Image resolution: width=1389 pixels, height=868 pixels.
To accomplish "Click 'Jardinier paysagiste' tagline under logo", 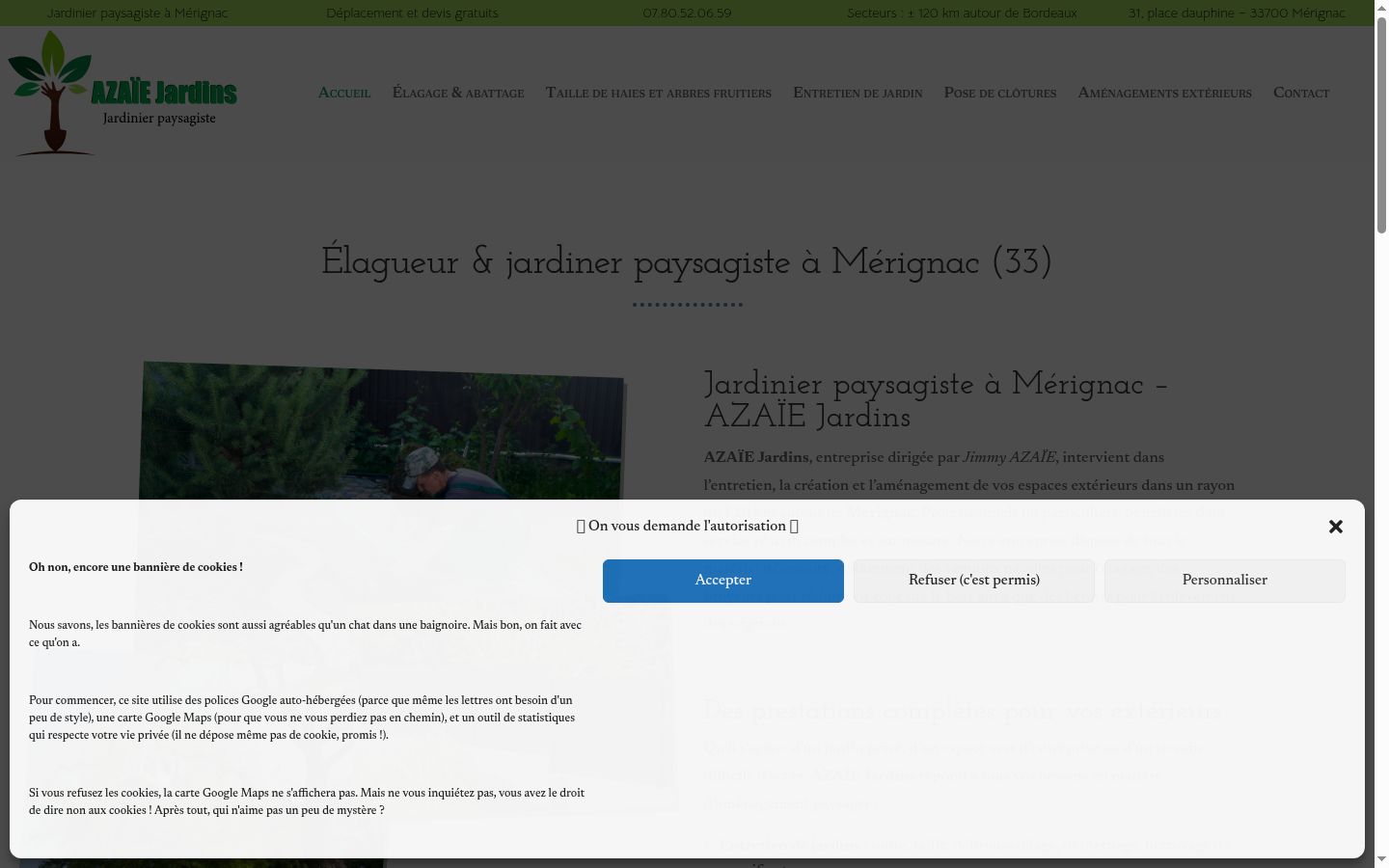I will tap(159, 119).
